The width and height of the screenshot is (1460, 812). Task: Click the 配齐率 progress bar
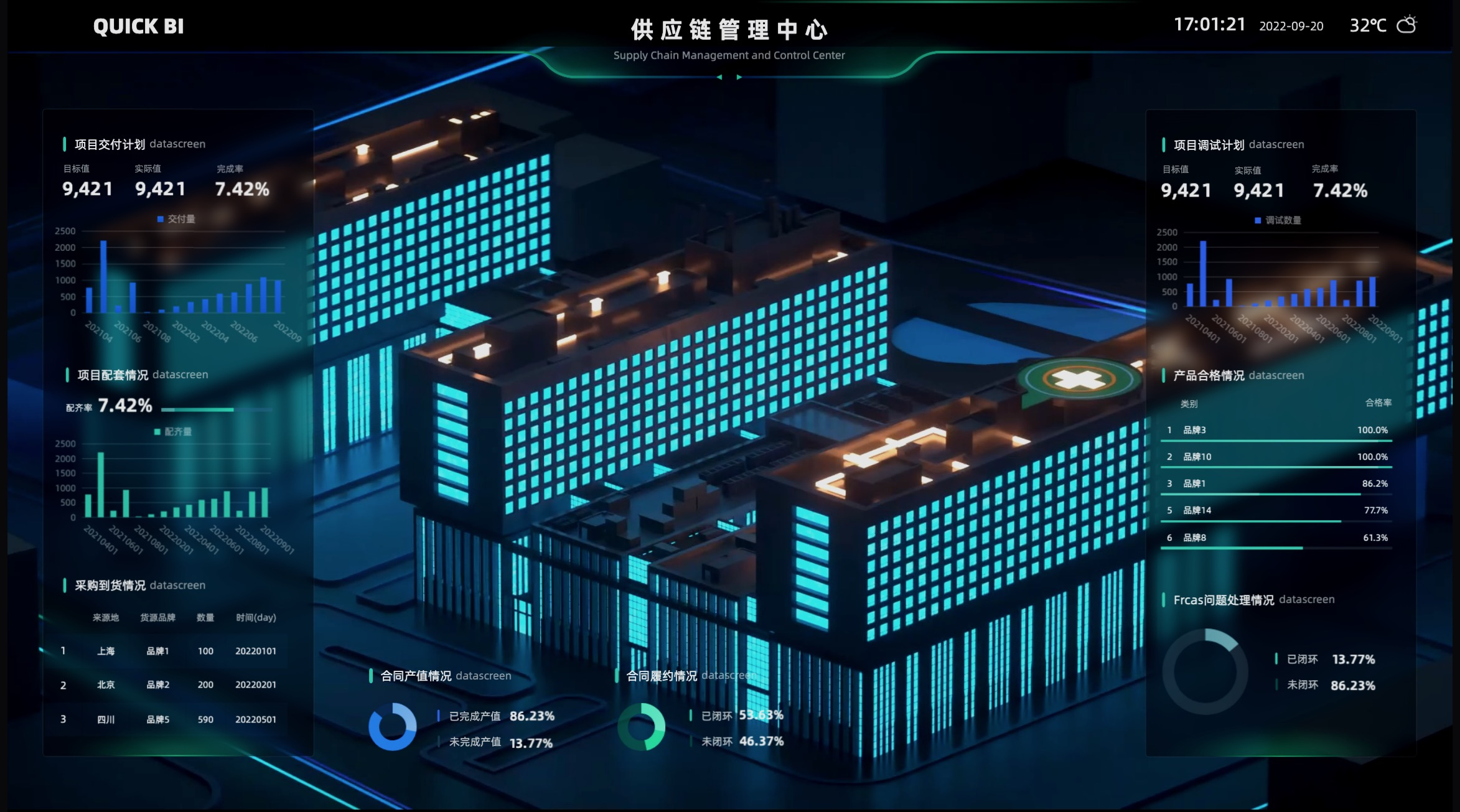[216, 409]
